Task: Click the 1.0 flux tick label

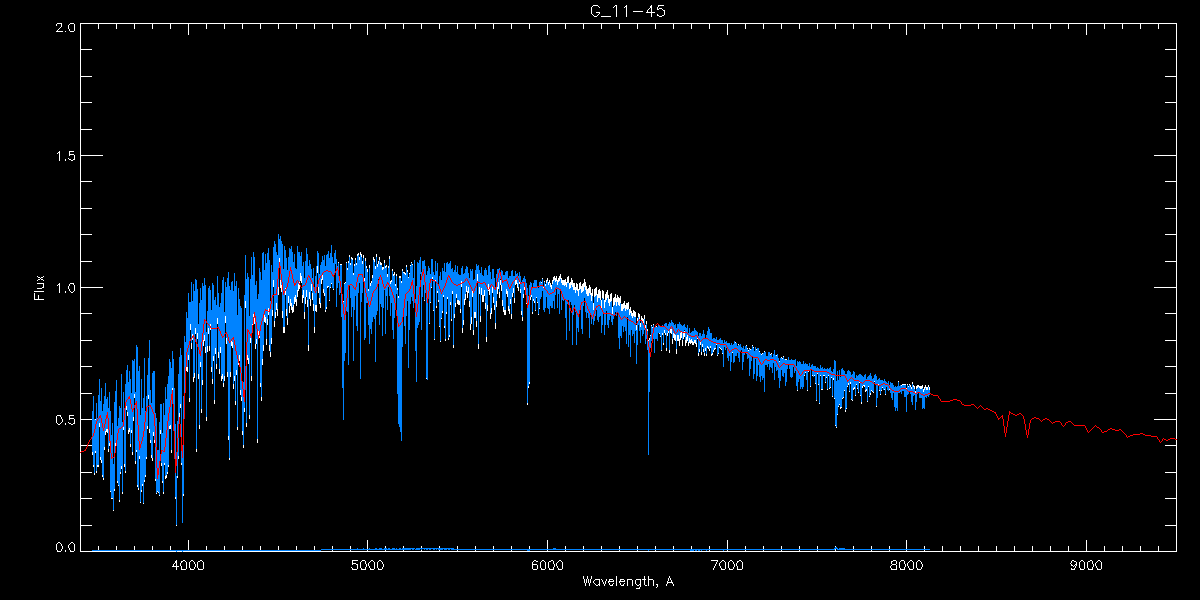Action: 64,288
